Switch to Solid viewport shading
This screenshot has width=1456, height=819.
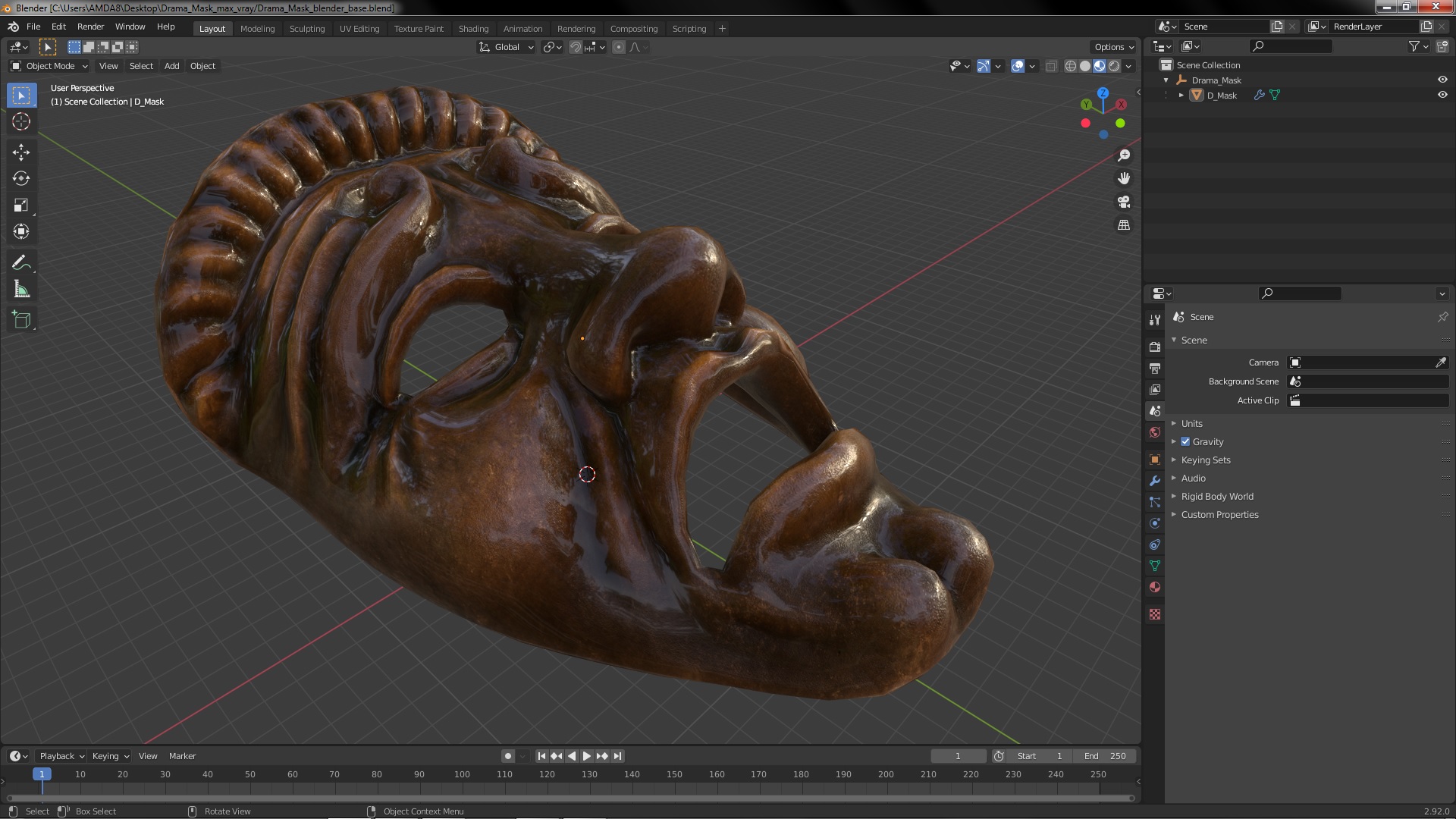click(x=1085, y=66)
